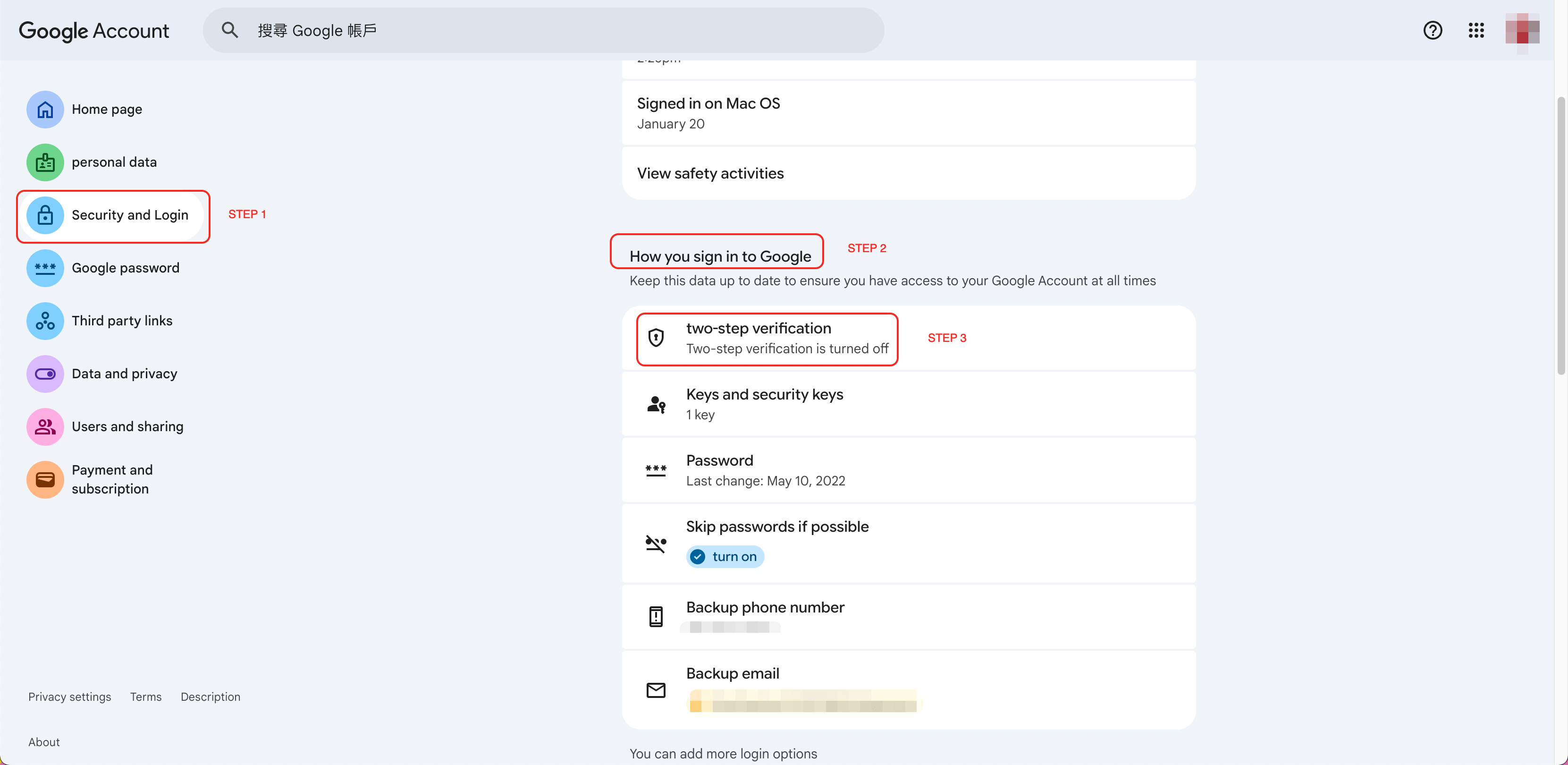Click the Security and Login lock icon
This screenshot has width=1568, height=765.
tap(45, 215)
